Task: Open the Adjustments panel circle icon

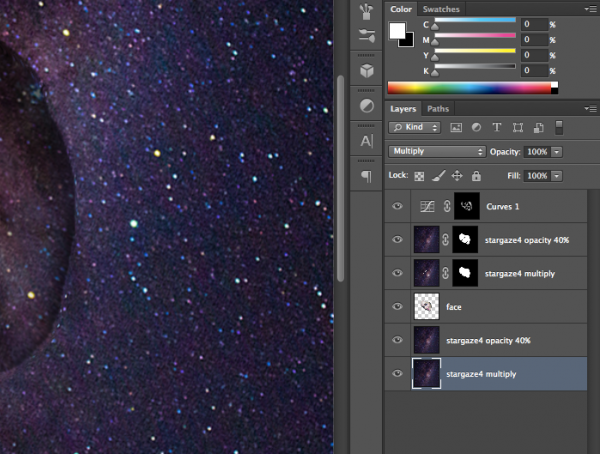Action: pos(366,106)
